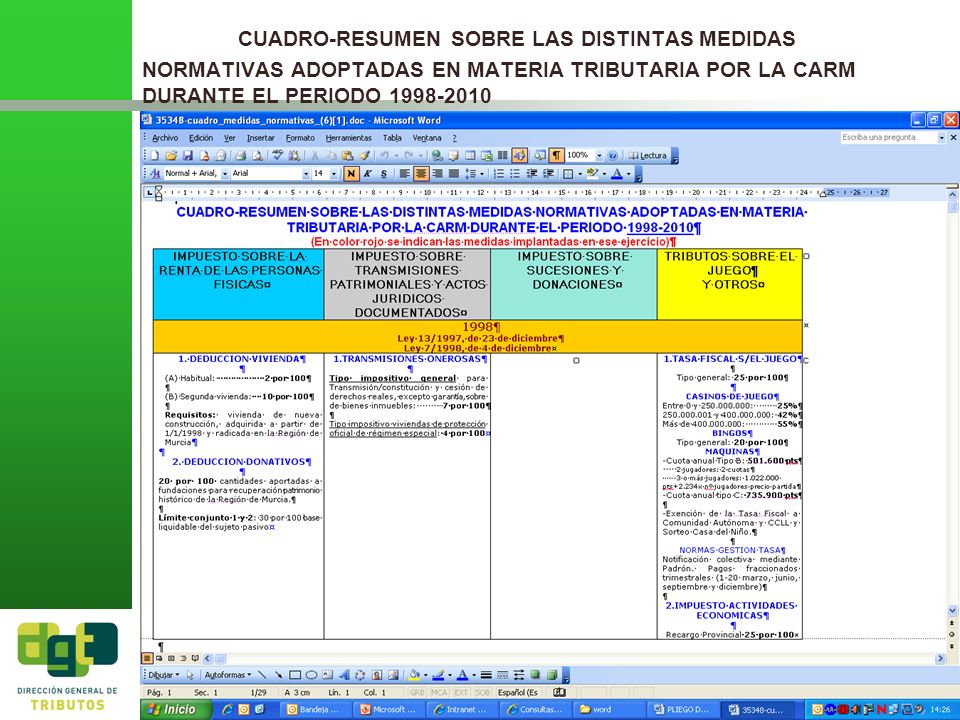Open the Insertar menu
The width and height of the screenshot is (960, 720).
tap(261, 138)
